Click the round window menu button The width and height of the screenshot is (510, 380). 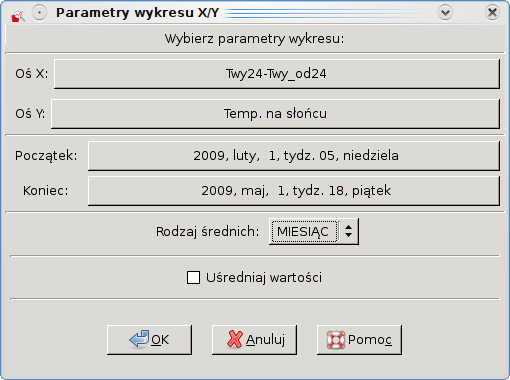(x=39, y=13)
